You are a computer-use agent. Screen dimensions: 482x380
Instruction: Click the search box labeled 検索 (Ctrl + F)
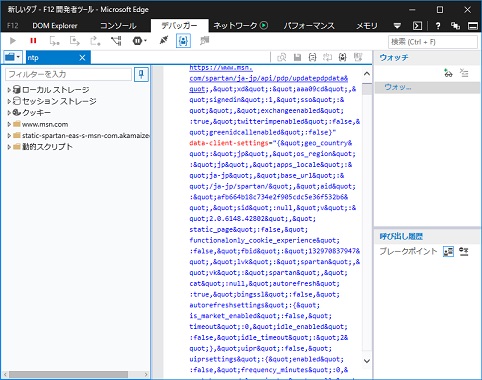coord(433,42)
